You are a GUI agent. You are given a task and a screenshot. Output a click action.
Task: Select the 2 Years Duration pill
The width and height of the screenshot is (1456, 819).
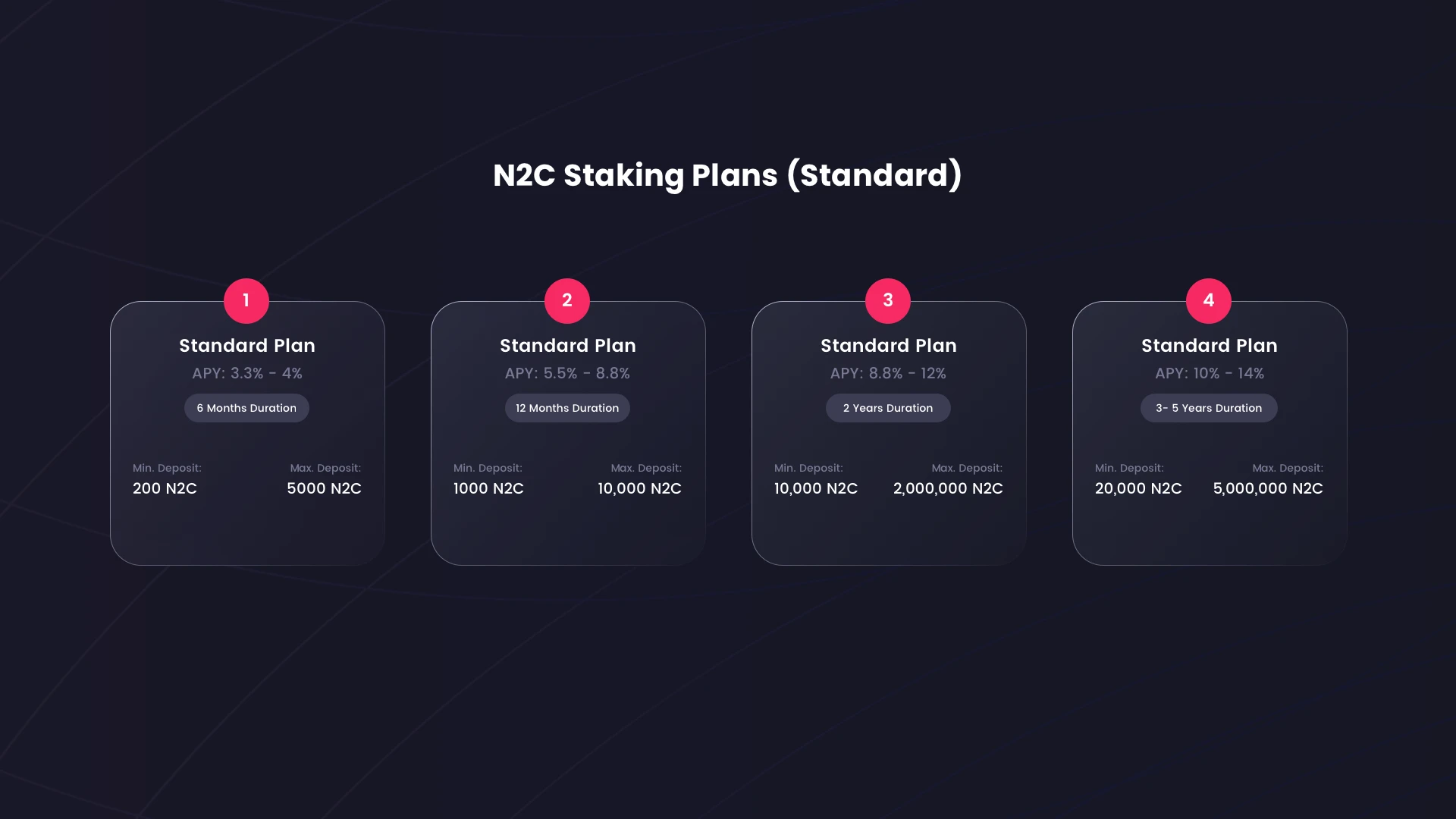tap(888, 408)
